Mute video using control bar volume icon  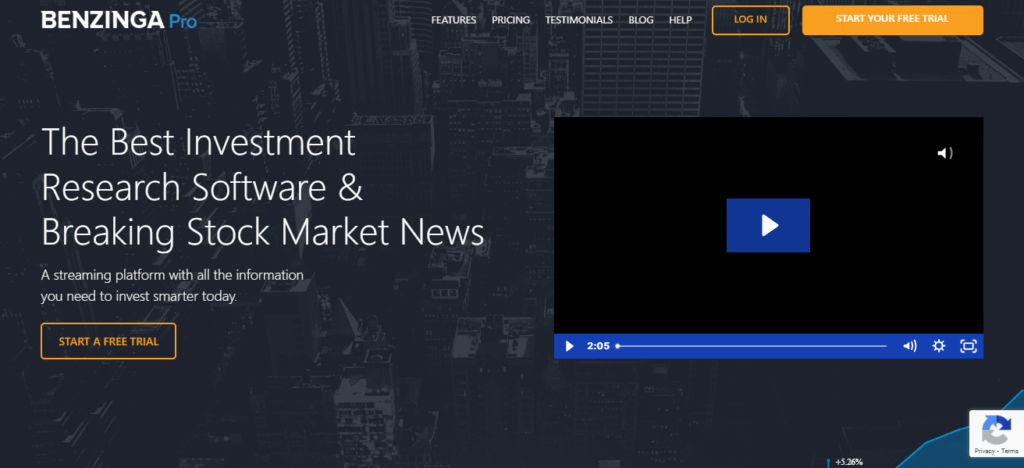(x=910, y=346)
